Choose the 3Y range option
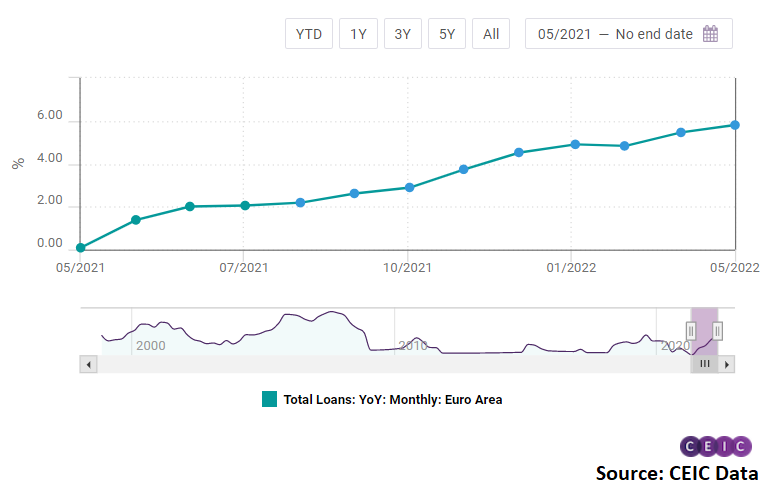The width and height of the screenshot is (761, 484). [x=402, y=34]
